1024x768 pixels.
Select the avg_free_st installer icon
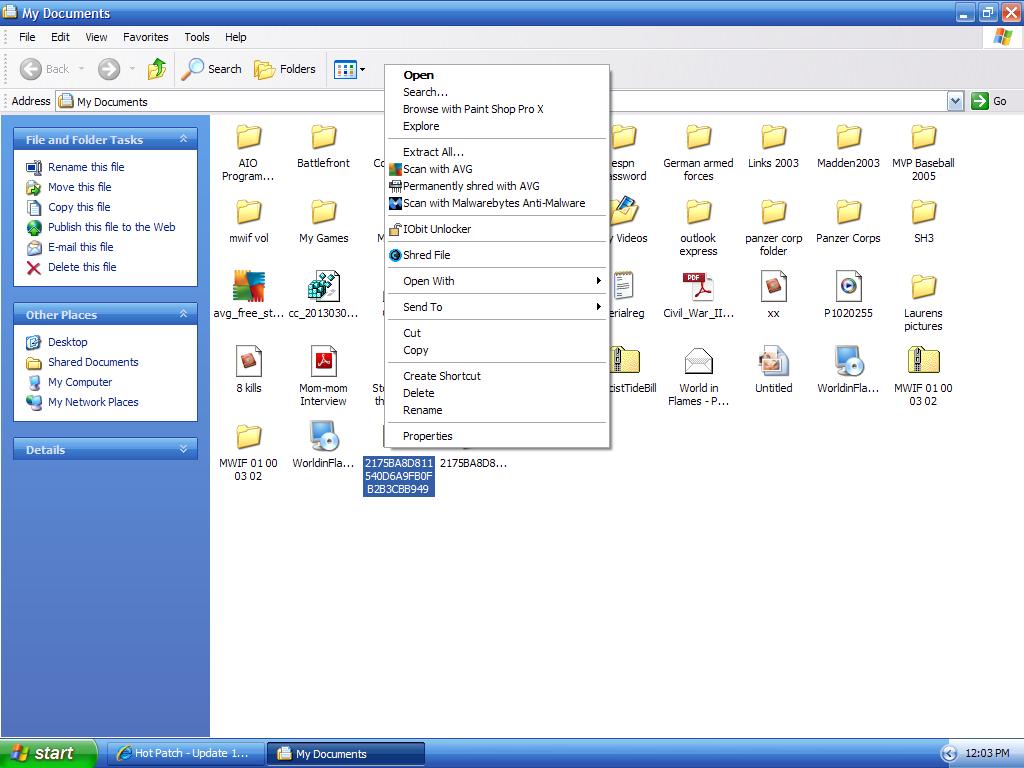248,287
